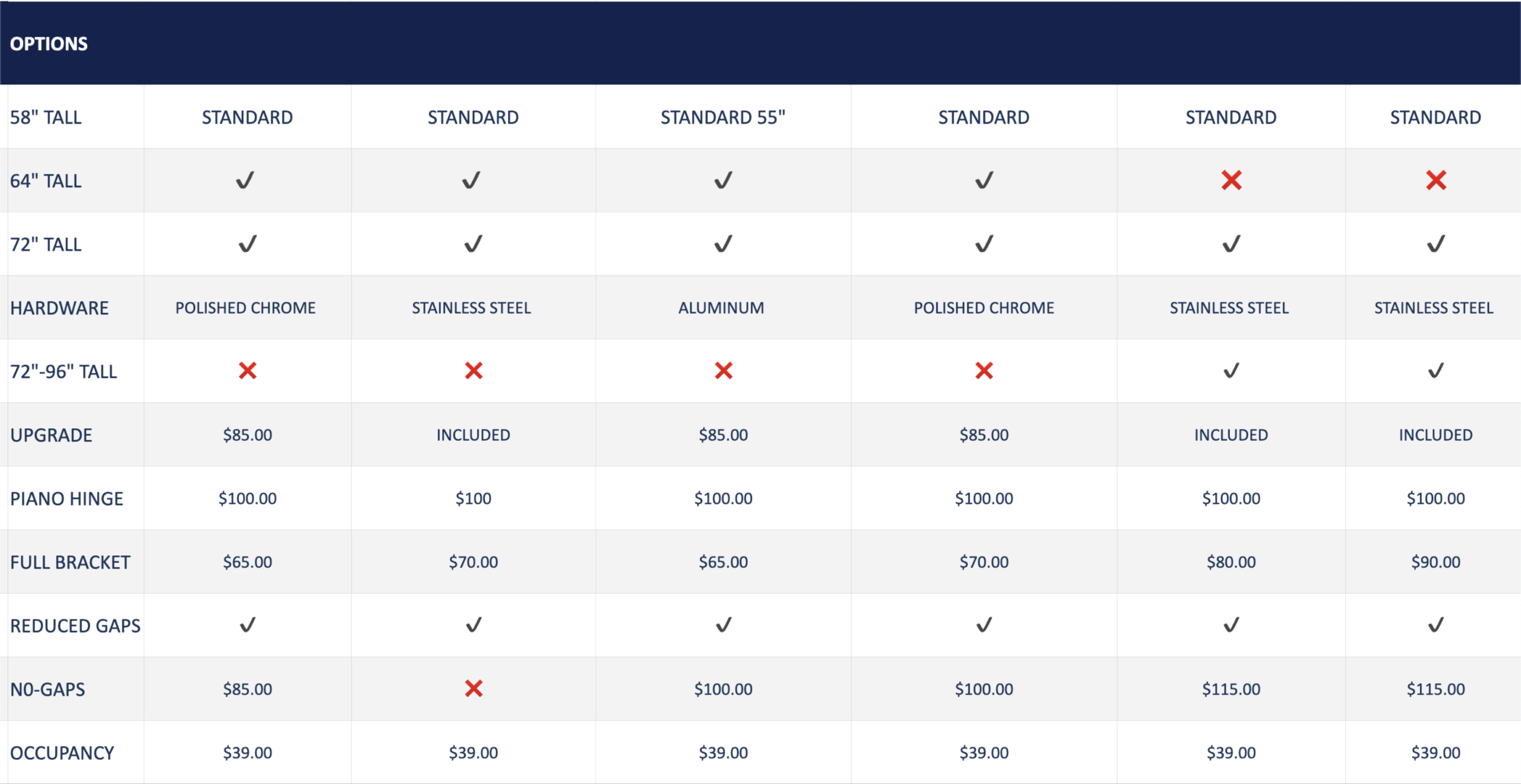The image size is (1521, 784).
Task: Click the HARDWARE row label
Action: point(59,308)
